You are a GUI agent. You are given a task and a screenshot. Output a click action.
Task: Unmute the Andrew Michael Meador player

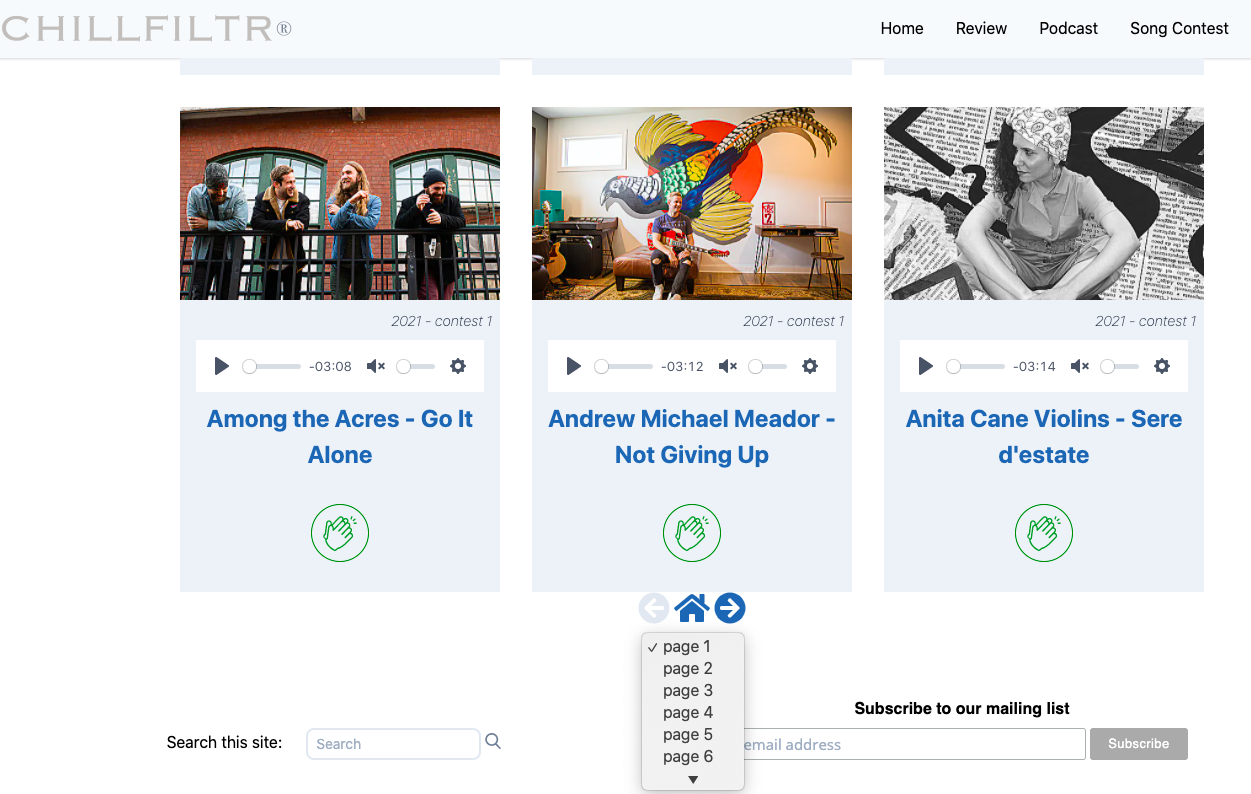[728, 366]
